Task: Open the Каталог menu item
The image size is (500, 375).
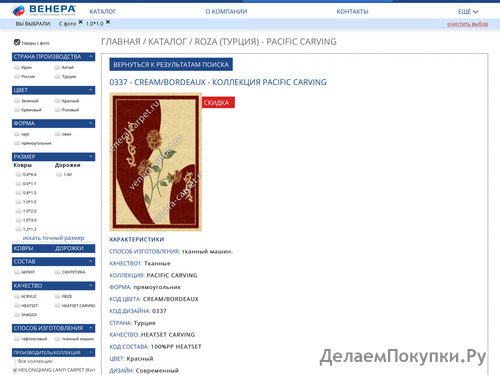Action: click(103, 12)
